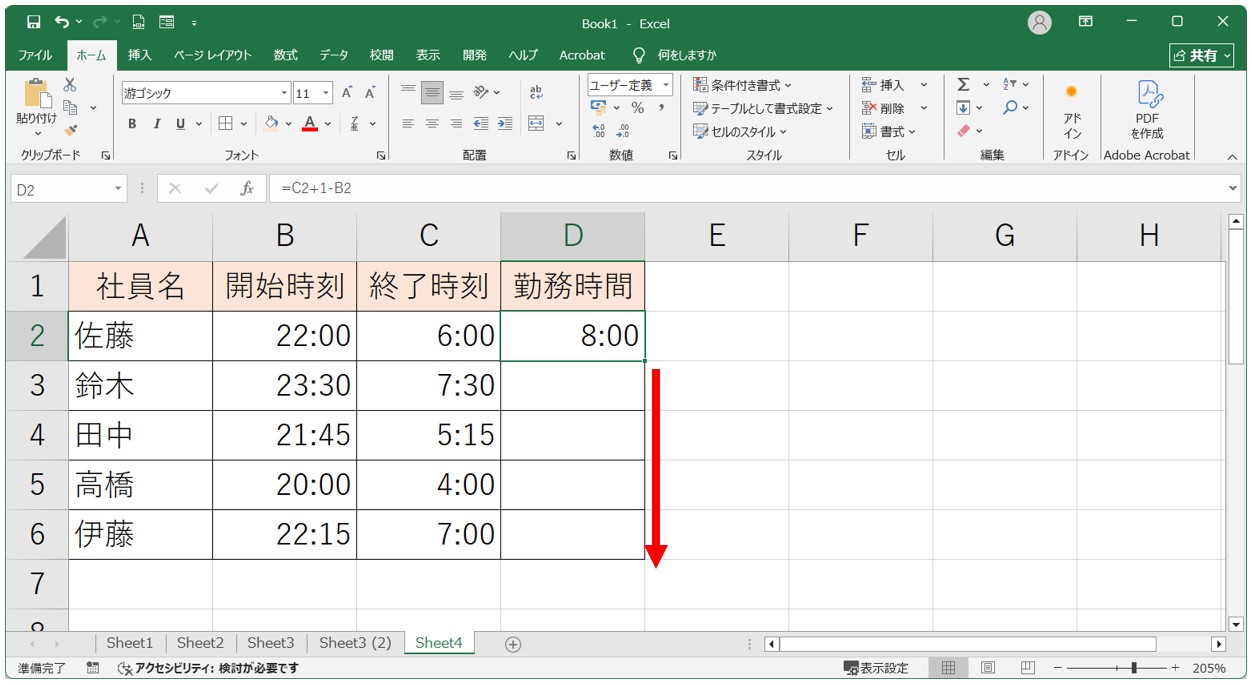The height and width of the screenshot is (685, 1252).
Task: Click the Decrease Indent icon
Action: 481,124
